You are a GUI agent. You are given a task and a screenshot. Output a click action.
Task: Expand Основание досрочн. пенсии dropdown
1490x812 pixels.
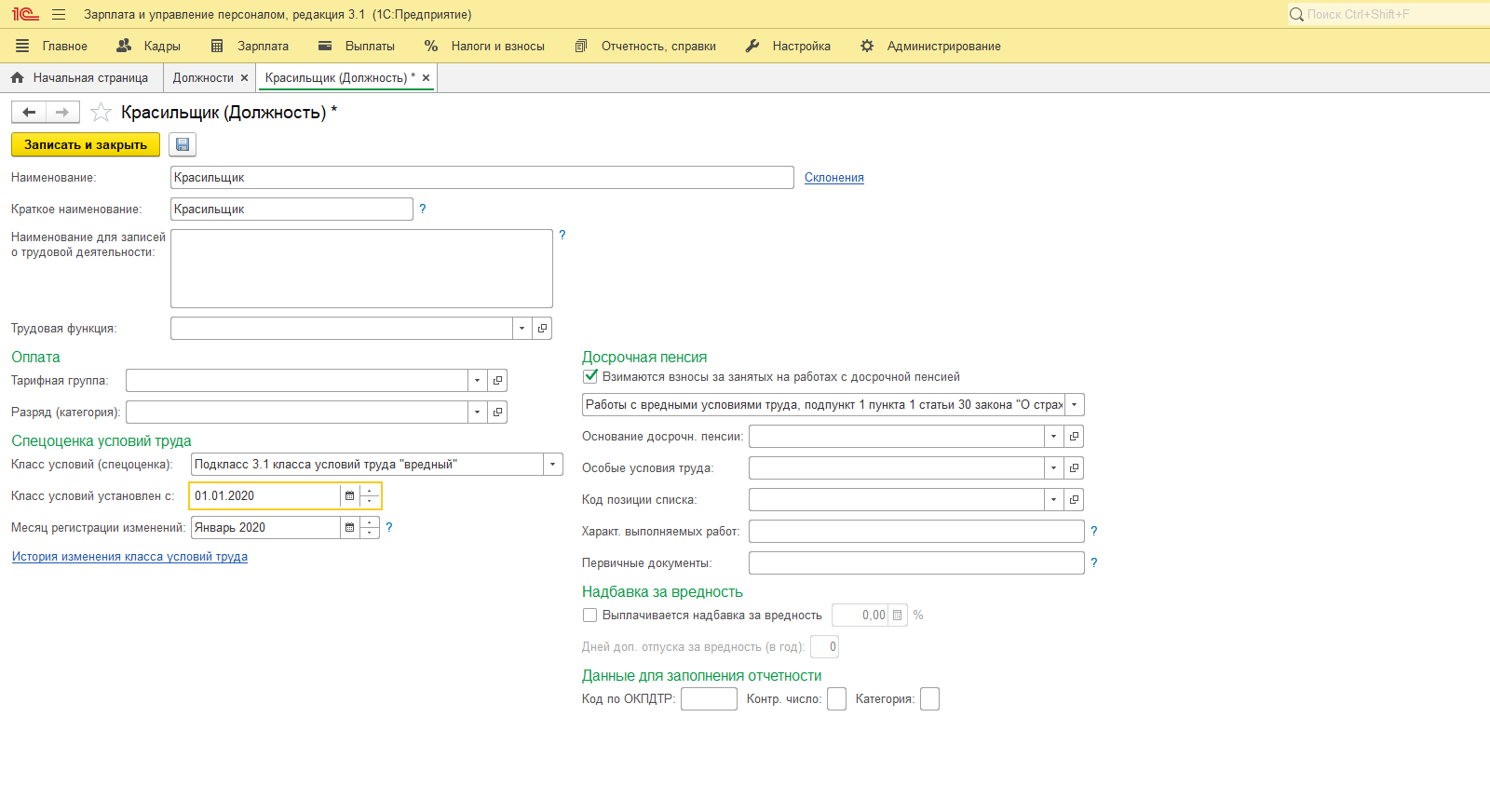tap(1053, 437)
